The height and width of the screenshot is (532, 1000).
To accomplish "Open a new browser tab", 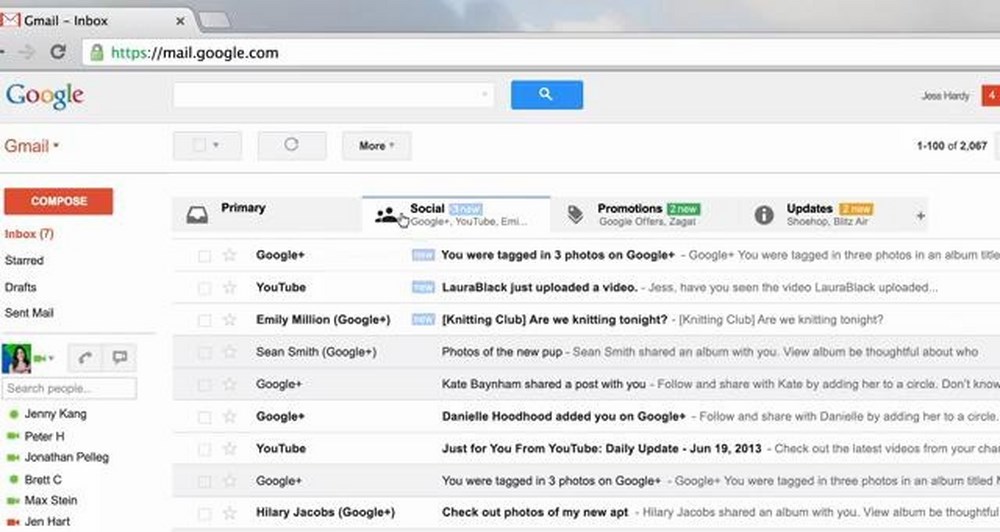I will 215,21.
